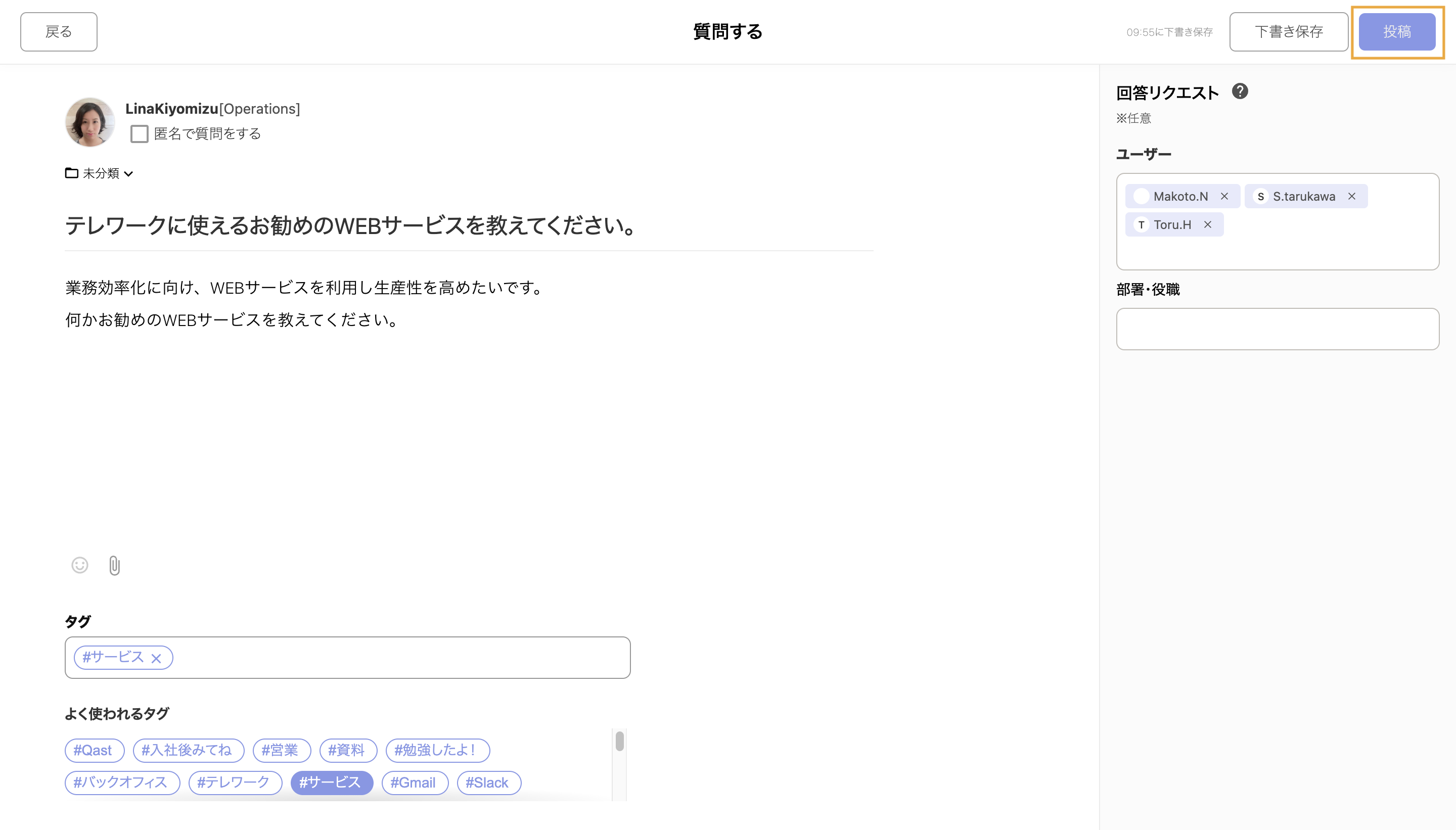Click the paperclip attachment icon
The width and height of the screenshot is (1456, 830).
(114, 565)
